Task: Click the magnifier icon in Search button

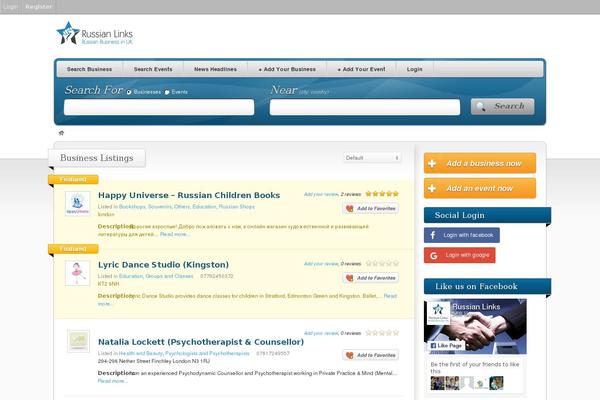Action: coord(481,106)
